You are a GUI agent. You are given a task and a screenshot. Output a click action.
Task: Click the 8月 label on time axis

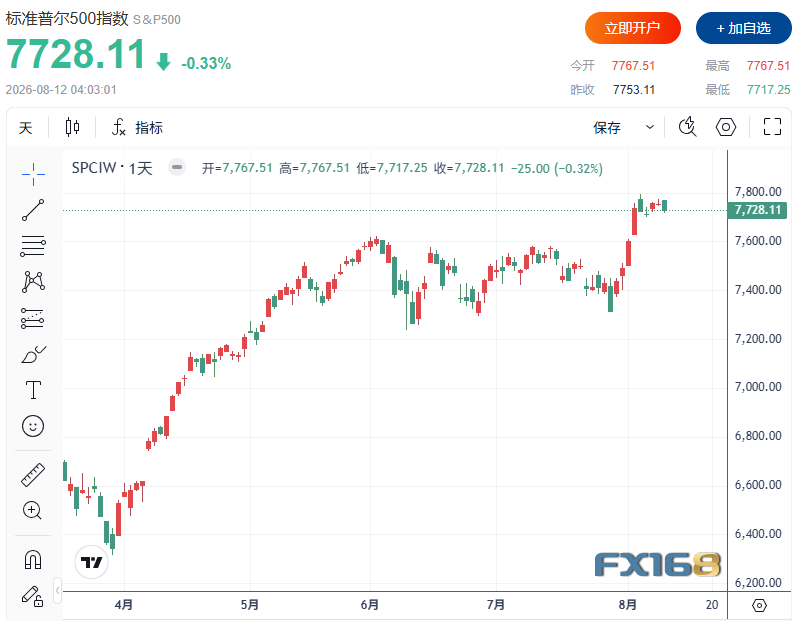tap(628, 605)
